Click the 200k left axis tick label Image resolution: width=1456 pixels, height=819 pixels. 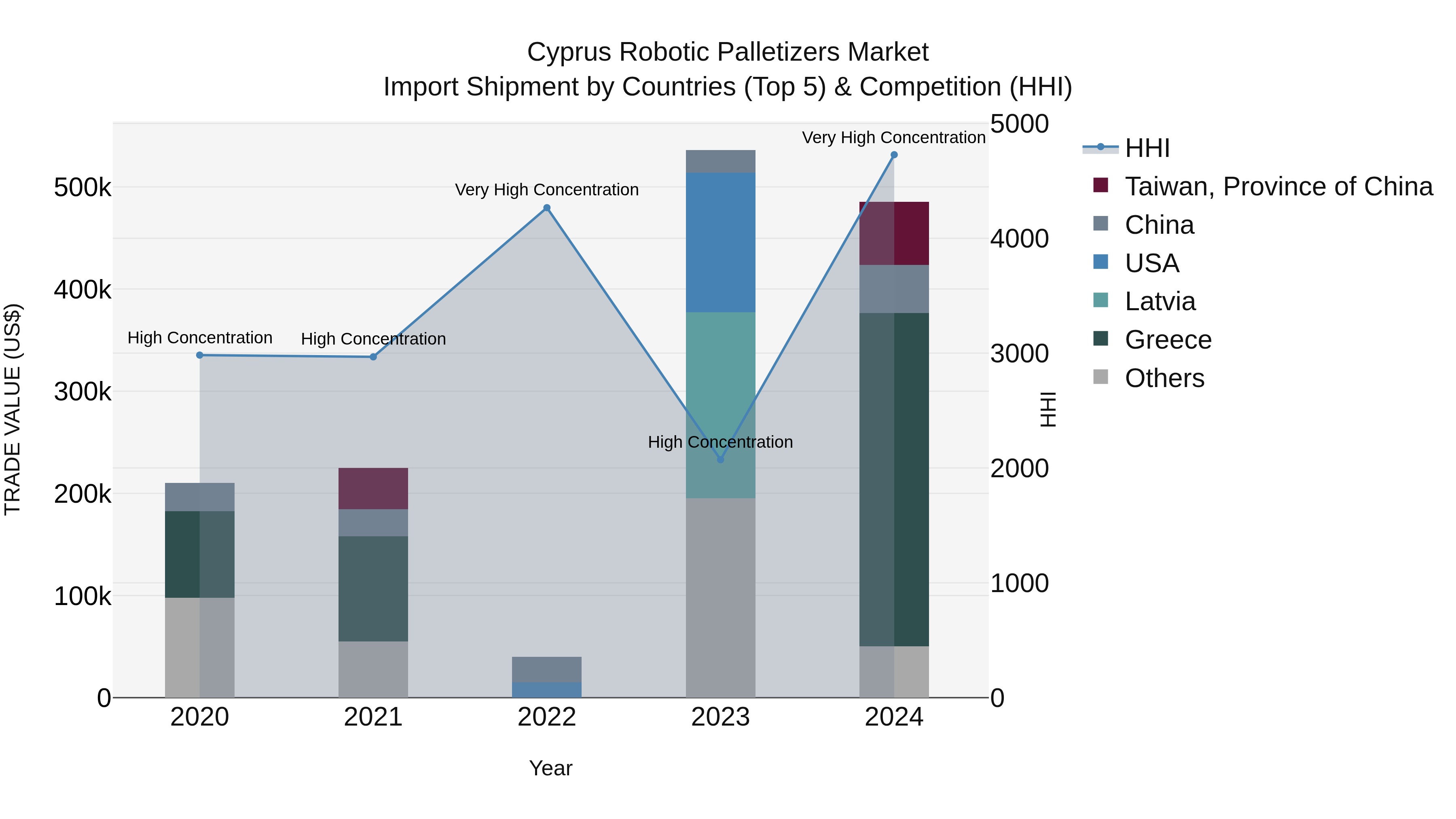(x=83, y=494)
